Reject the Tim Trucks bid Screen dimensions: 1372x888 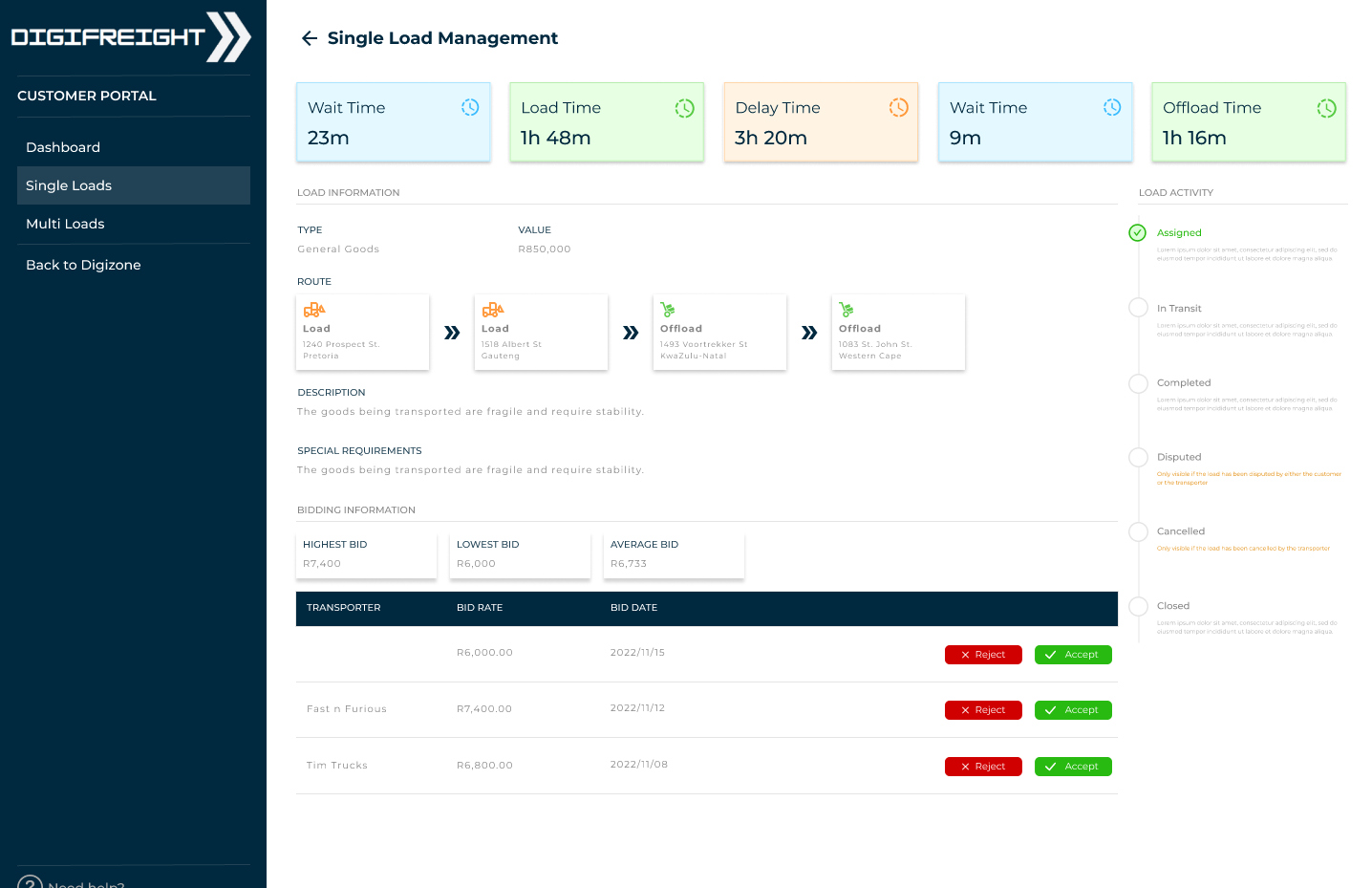click(x=983, y=766)
